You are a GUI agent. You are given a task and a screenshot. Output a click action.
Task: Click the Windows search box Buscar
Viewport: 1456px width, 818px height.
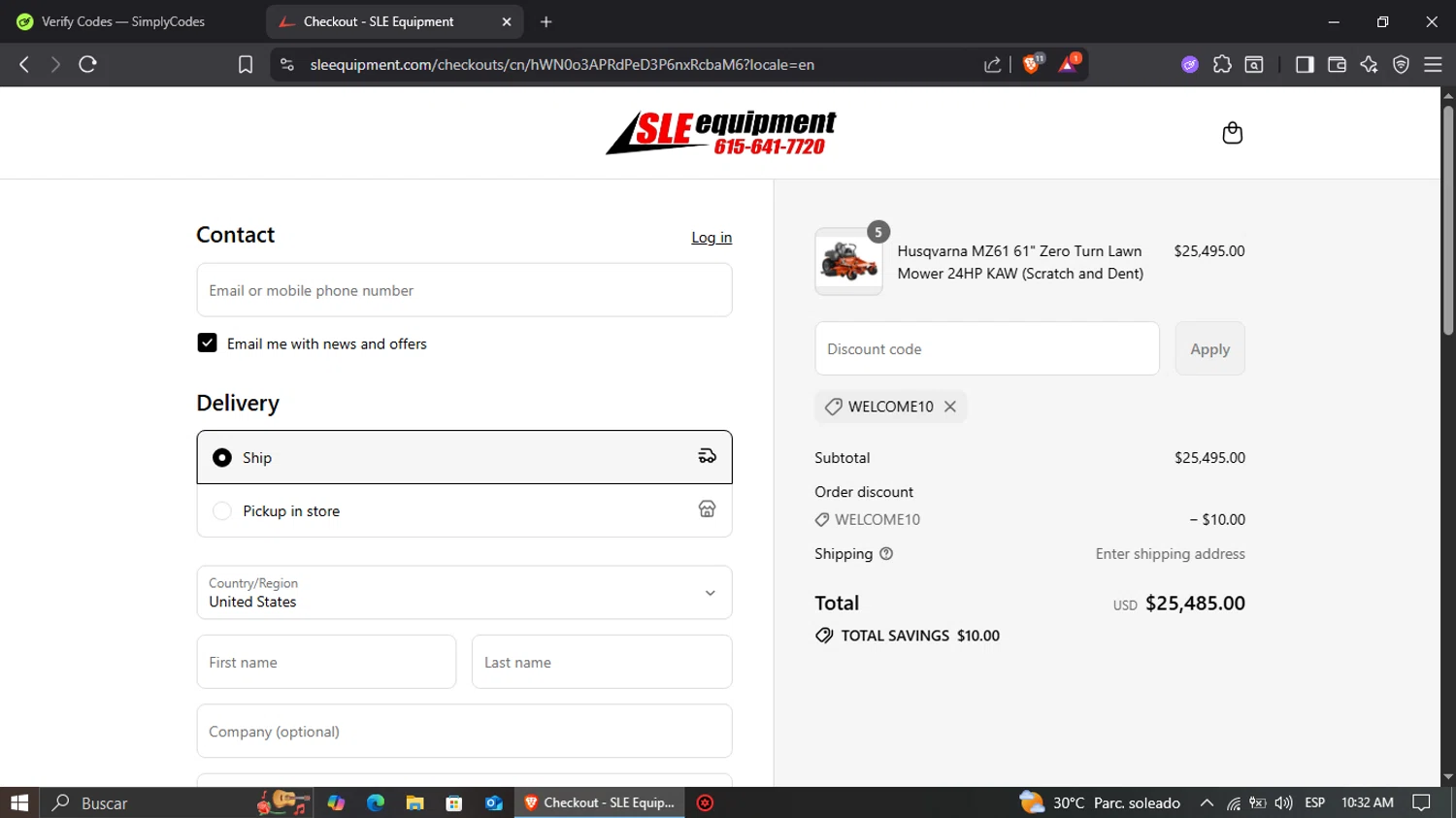[146, 802]
